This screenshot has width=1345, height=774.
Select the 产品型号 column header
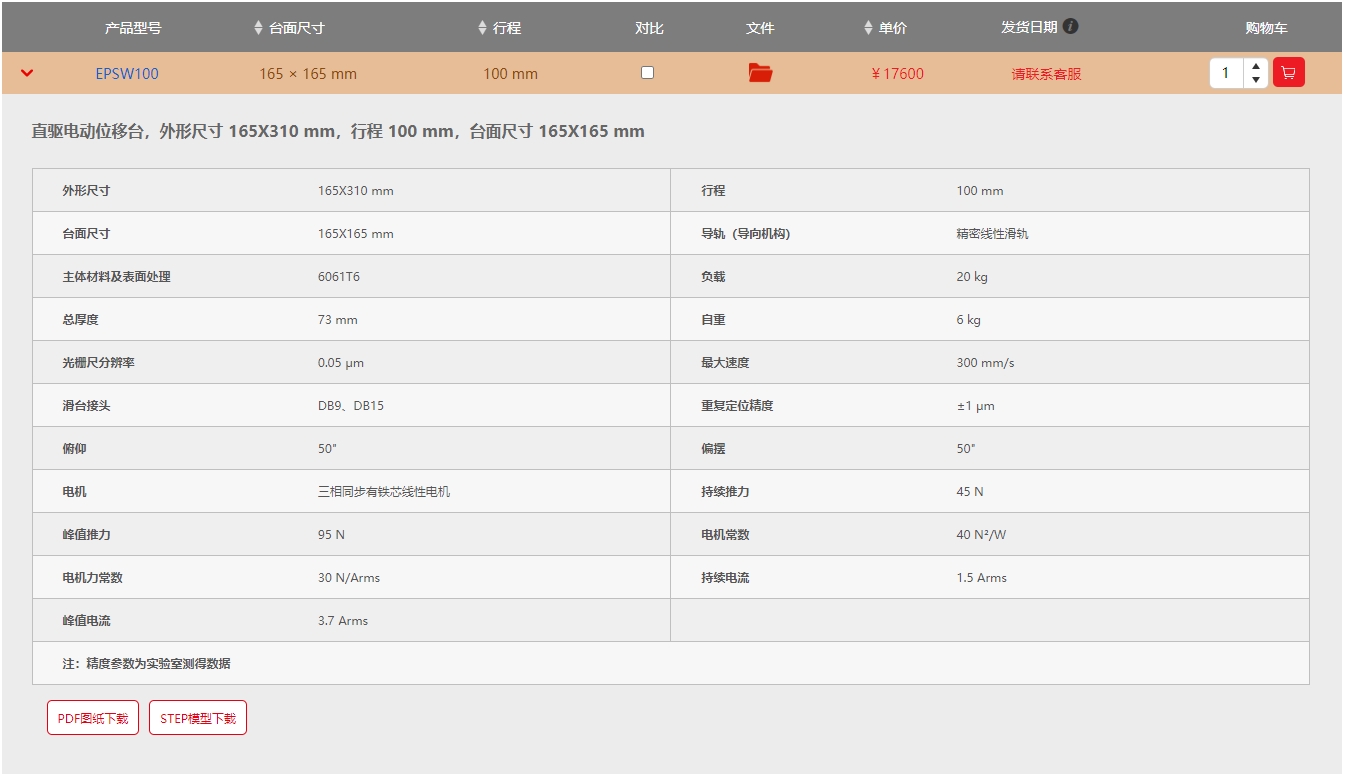[133, 28]
